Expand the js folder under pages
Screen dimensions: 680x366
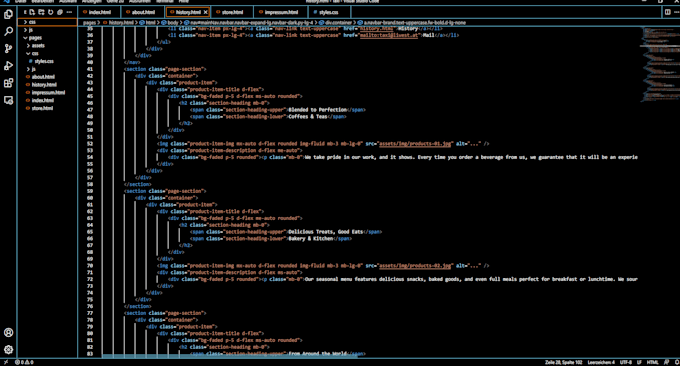pos(47,69)
